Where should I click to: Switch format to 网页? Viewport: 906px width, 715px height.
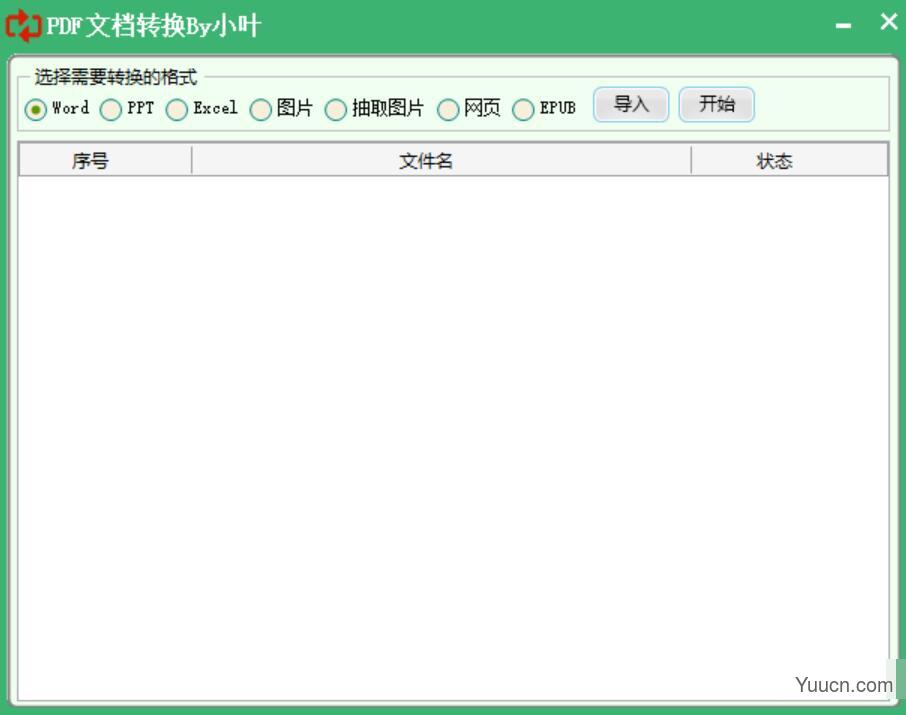448,110
